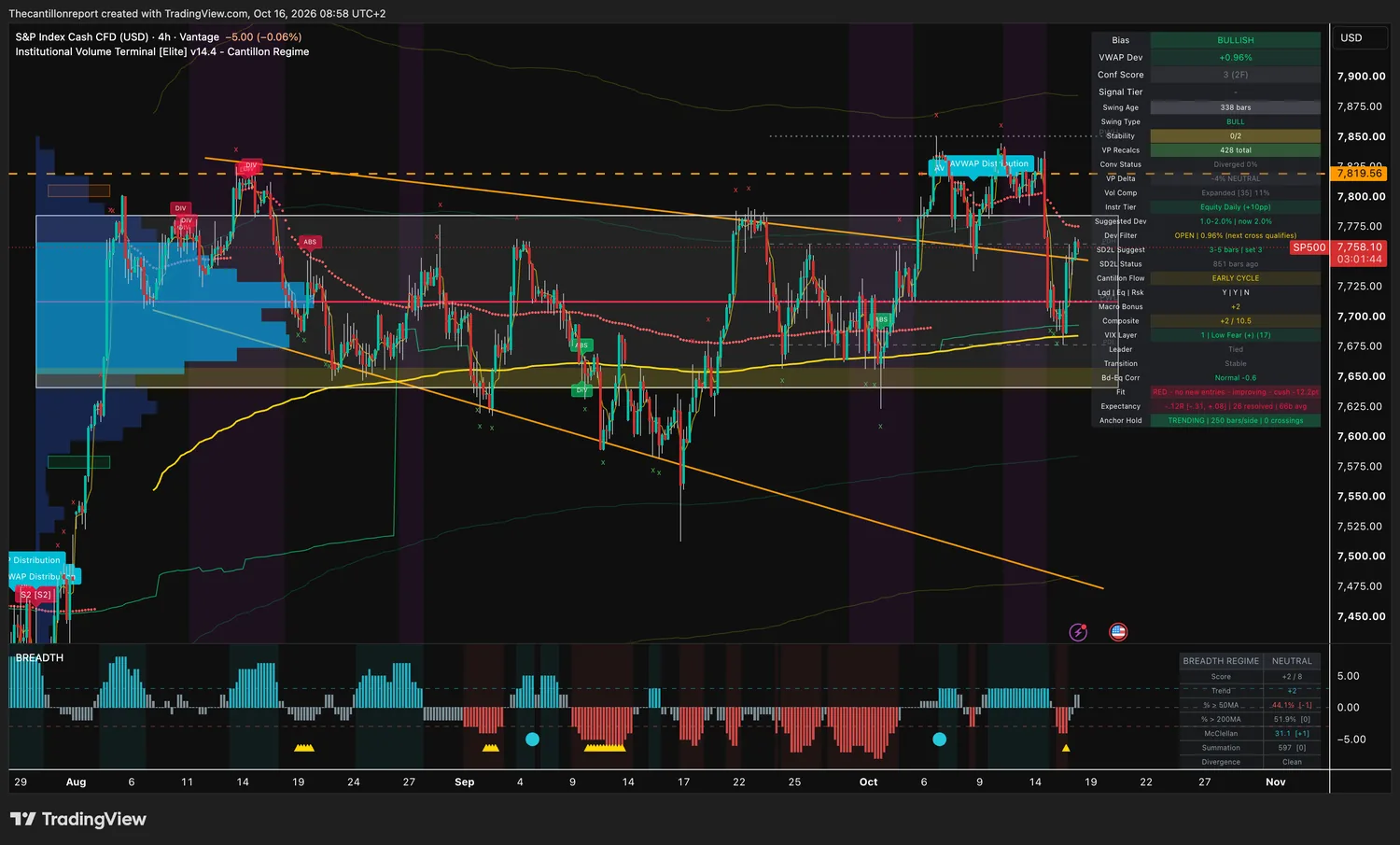This screenshot has width=1400, height=845.
Task: Click the green DIV marker near Sep 9
Action: (582, 390)
